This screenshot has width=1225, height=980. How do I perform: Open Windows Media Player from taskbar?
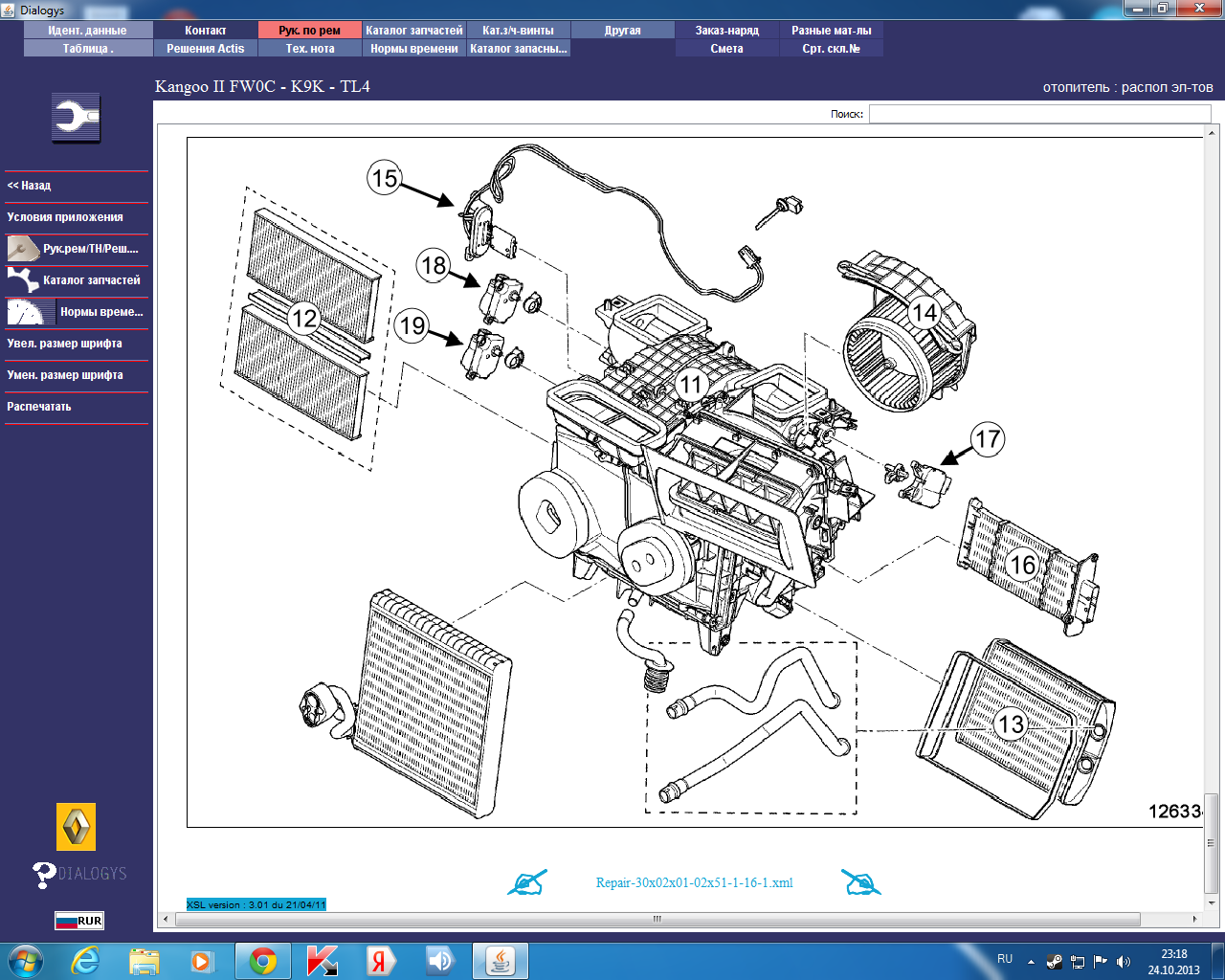pos(202,961)
